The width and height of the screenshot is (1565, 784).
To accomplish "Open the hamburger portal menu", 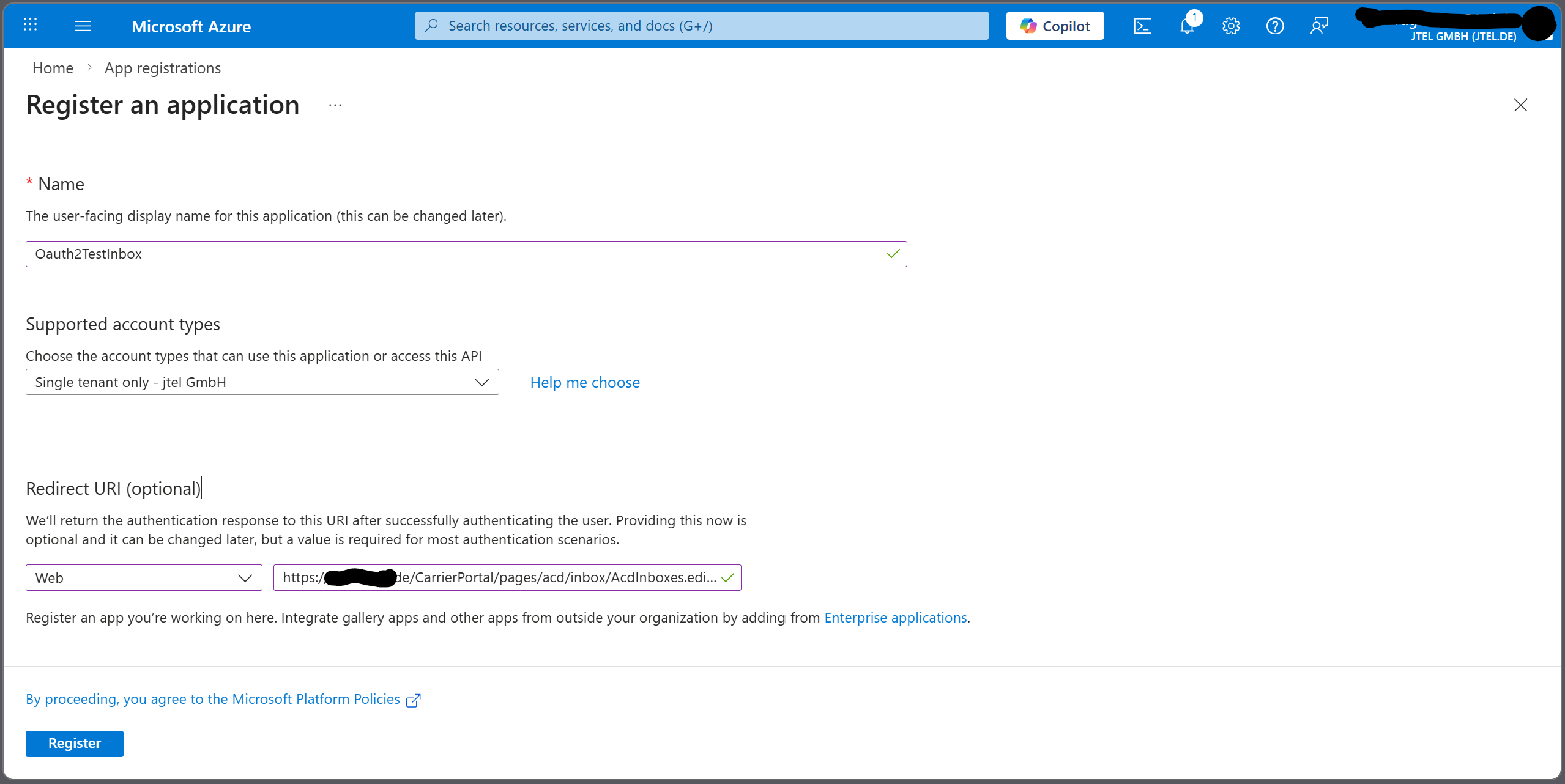I will point(83,26).
